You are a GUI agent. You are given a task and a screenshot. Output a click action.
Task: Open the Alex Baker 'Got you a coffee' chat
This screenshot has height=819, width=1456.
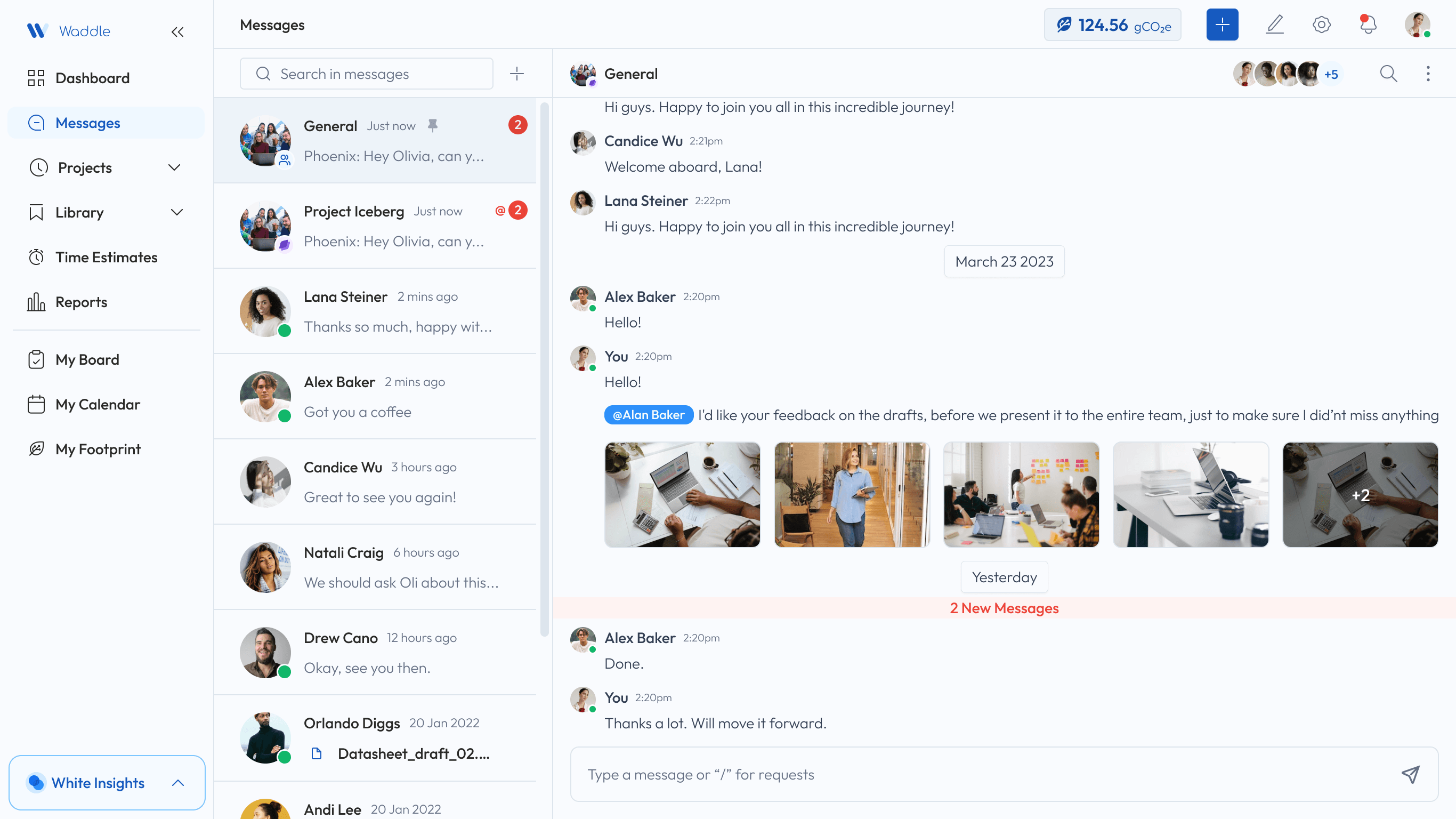coord(375,397)
